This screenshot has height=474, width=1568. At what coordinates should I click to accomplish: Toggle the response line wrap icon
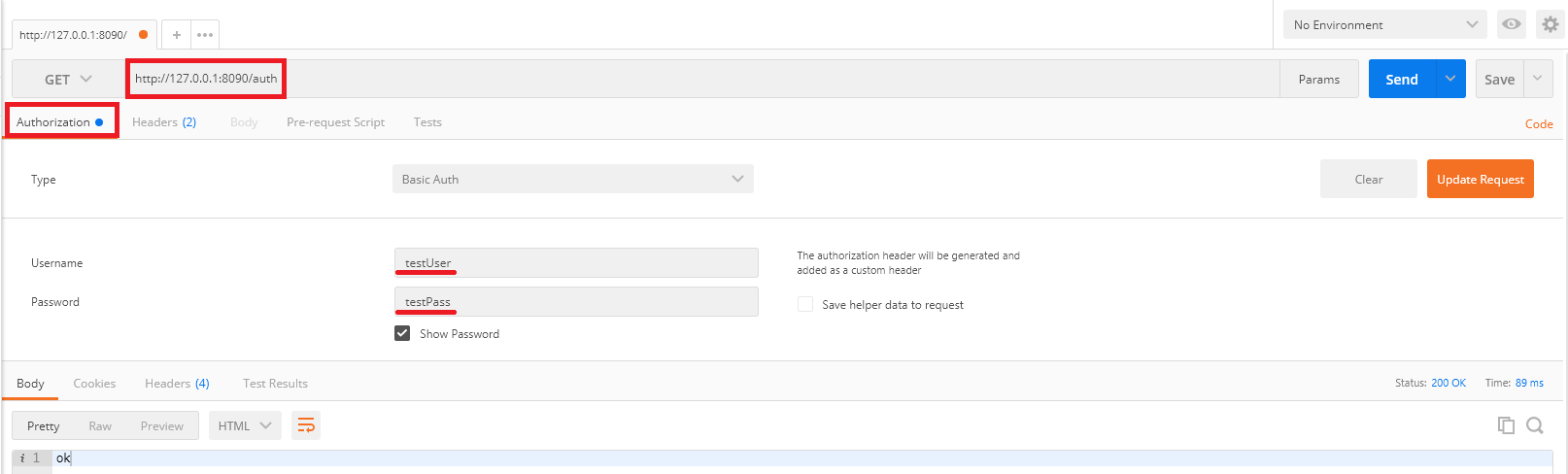coord(306,425)
